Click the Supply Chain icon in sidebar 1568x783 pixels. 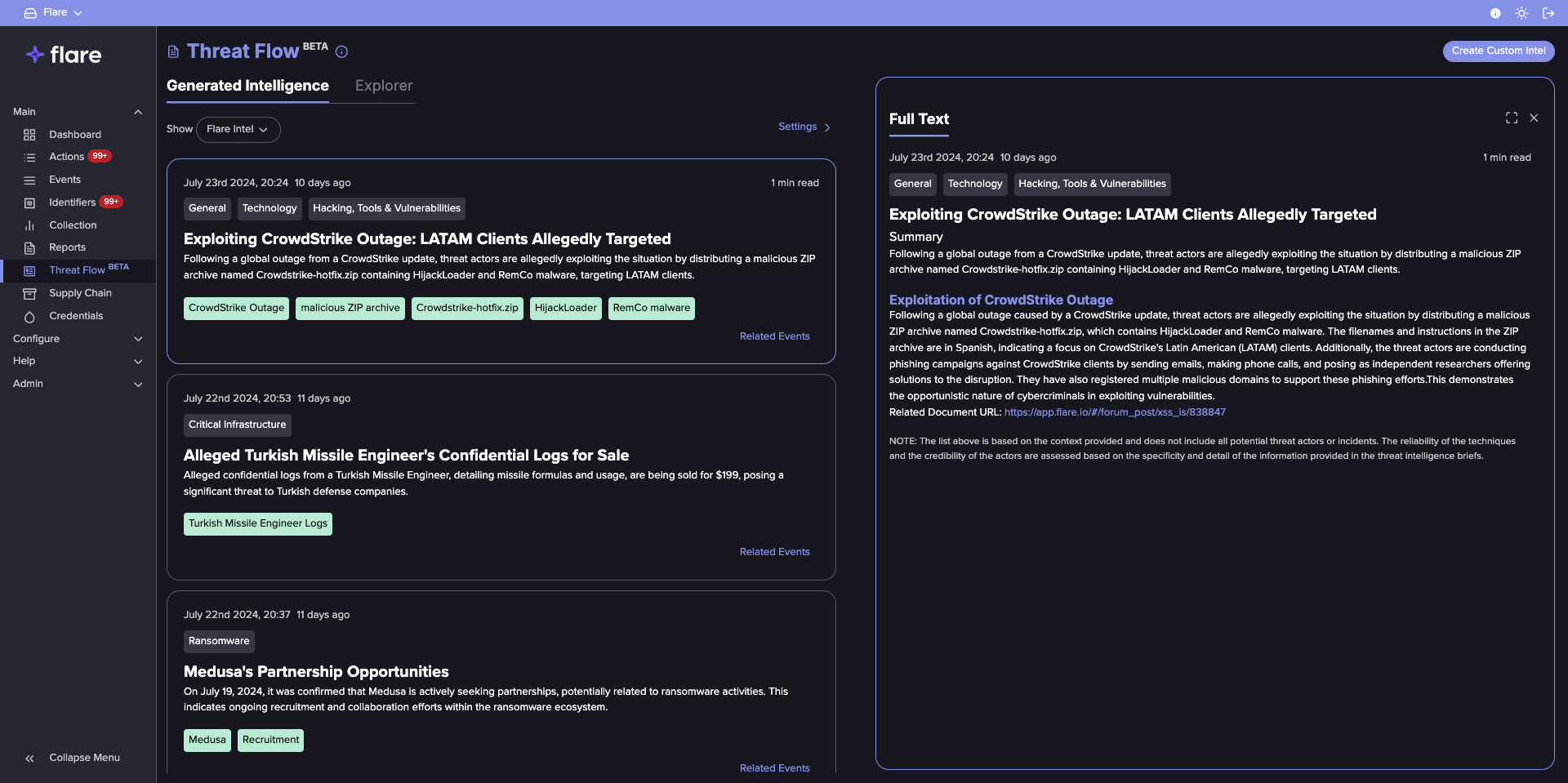click(29, 293)
